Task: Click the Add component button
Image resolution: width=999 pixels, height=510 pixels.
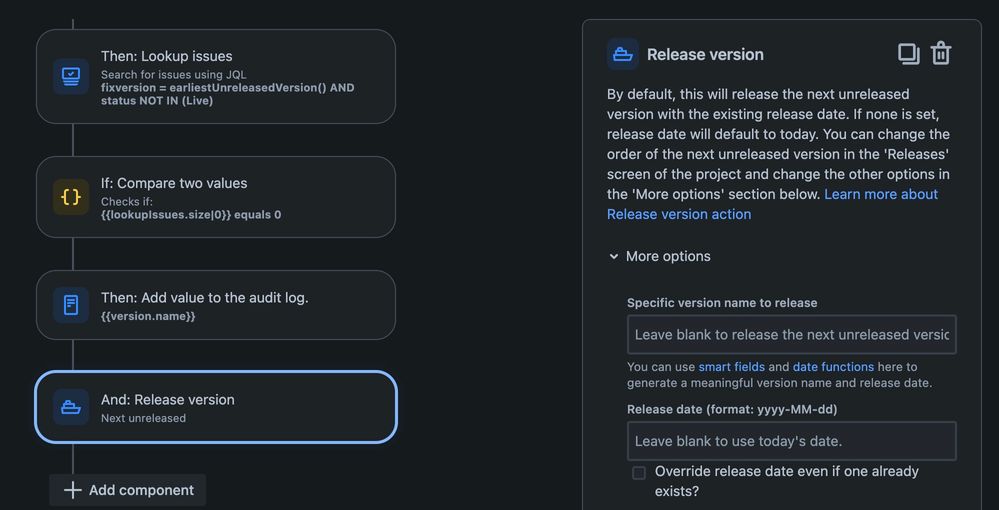Action: 128,490
